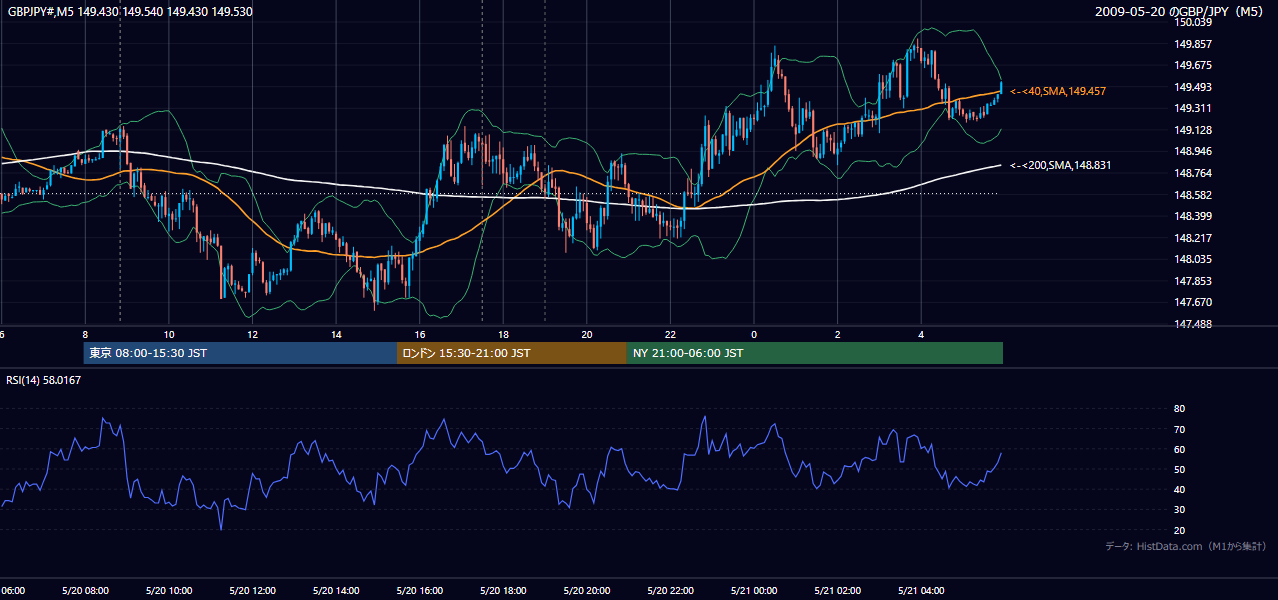Screen dimensions: 1278x600
Task: Click hour label 22 under price chart
Action: (670, 334)
